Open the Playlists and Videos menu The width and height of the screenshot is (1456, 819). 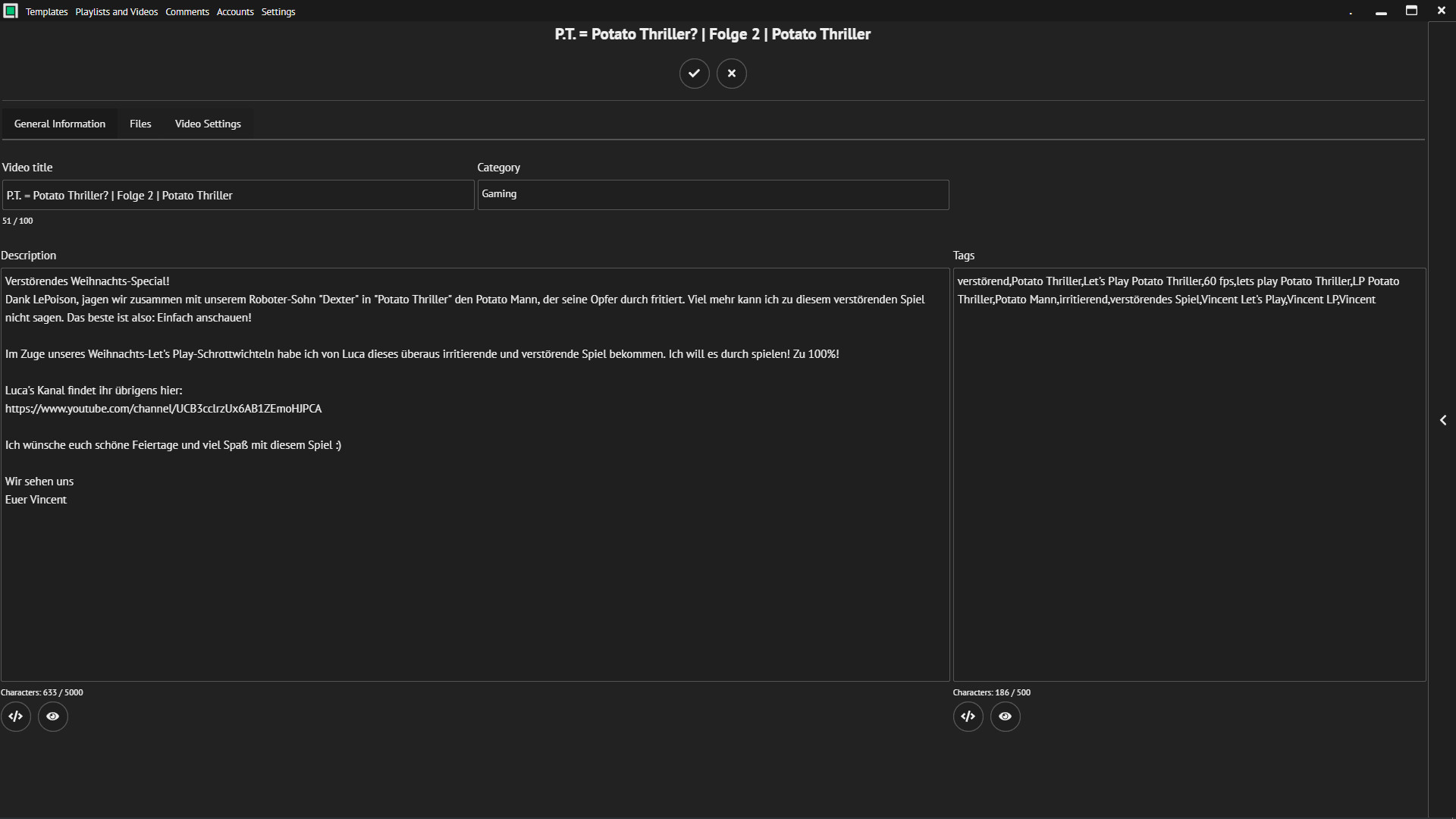coord(116,11)
